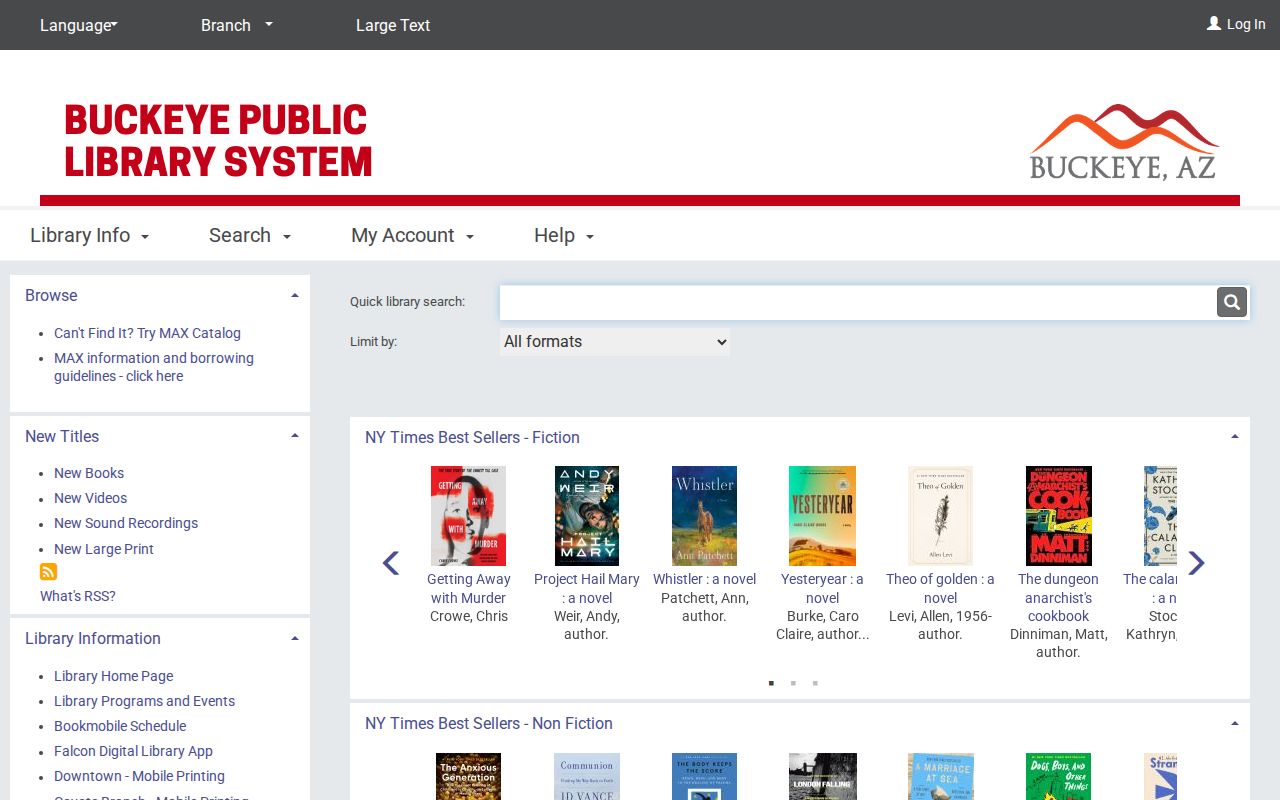
Task: Open Project Hail Mary title link
Action: coord(587,588)
